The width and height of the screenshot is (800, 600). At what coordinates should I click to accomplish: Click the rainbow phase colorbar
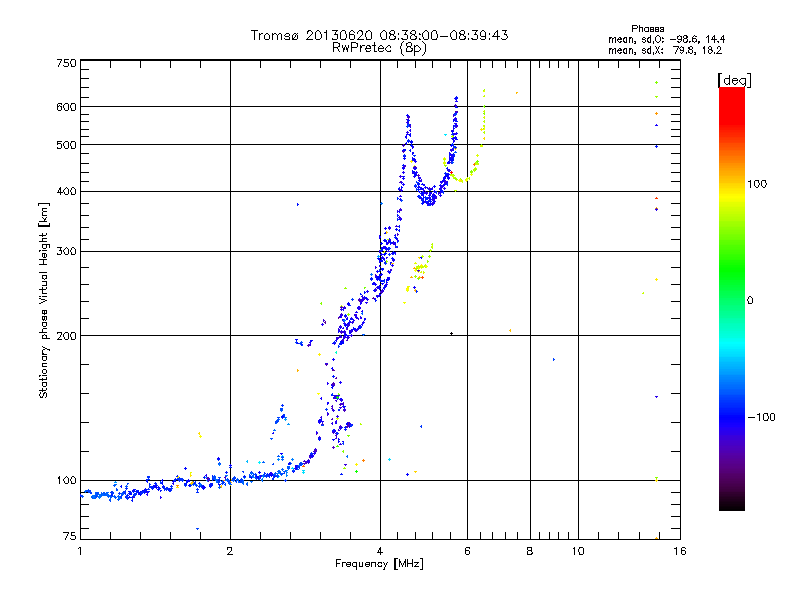click(732, 299)
